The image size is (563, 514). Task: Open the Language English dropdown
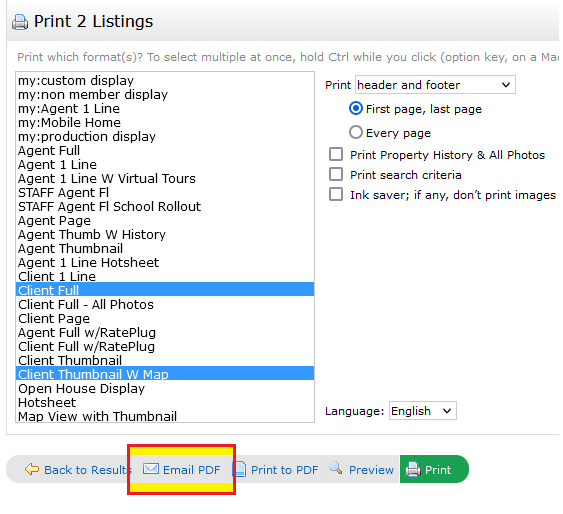point(423,411)
